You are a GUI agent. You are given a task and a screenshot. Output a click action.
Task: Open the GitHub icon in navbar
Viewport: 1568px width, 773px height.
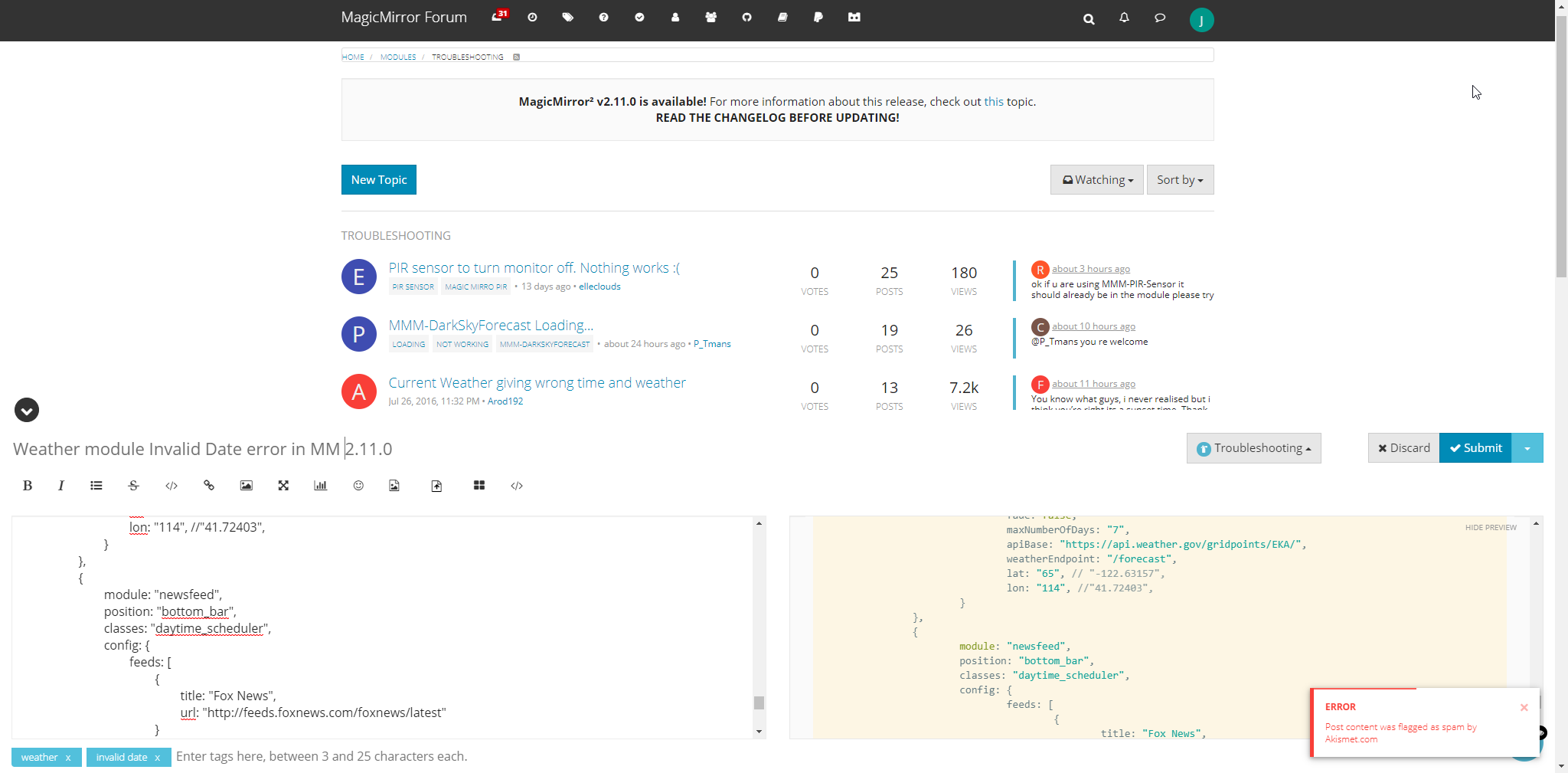pyautogui.click(x=746, y=18)
